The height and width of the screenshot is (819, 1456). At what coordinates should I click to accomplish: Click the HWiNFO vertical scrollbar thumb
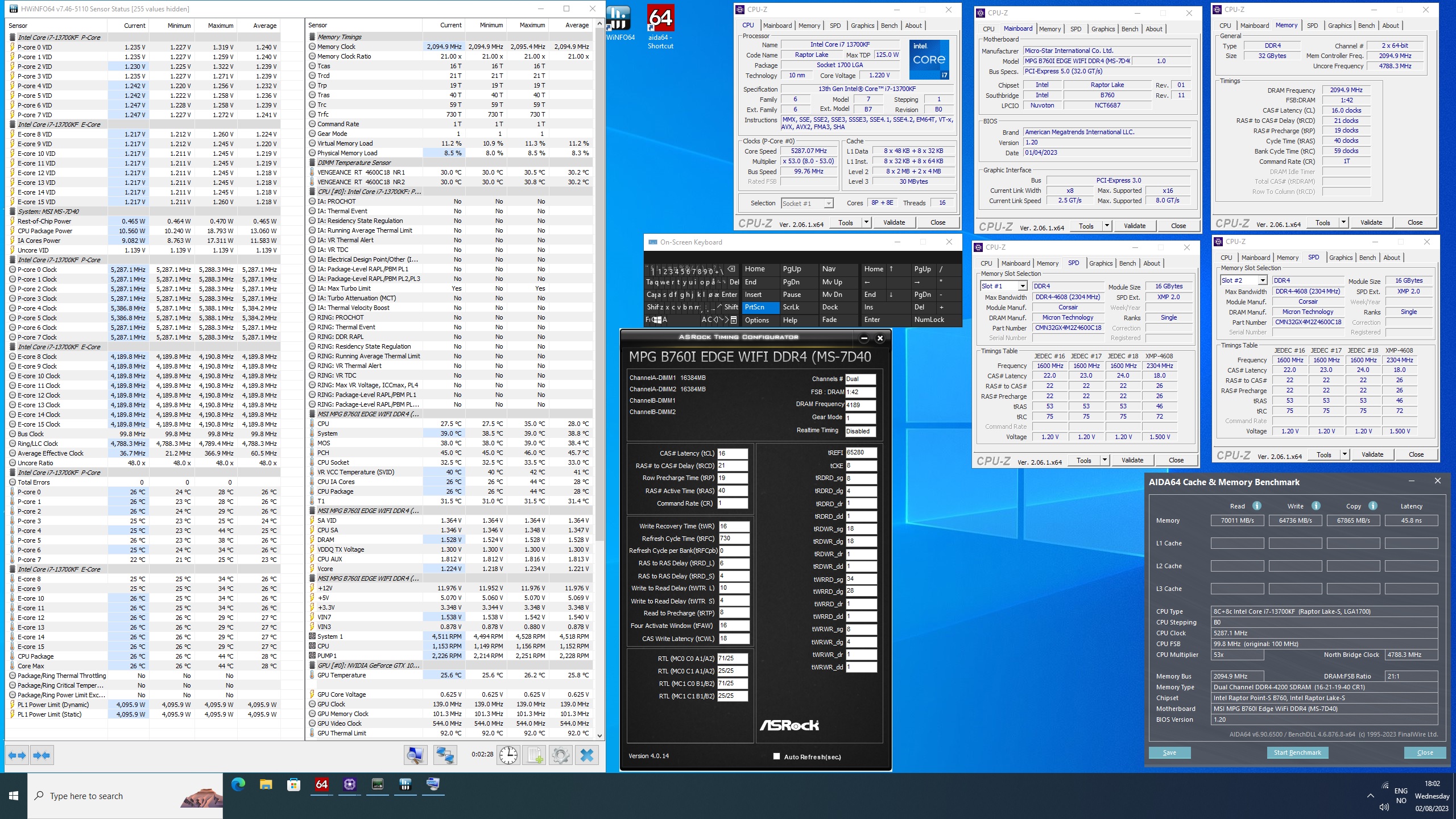pos(599,284)
